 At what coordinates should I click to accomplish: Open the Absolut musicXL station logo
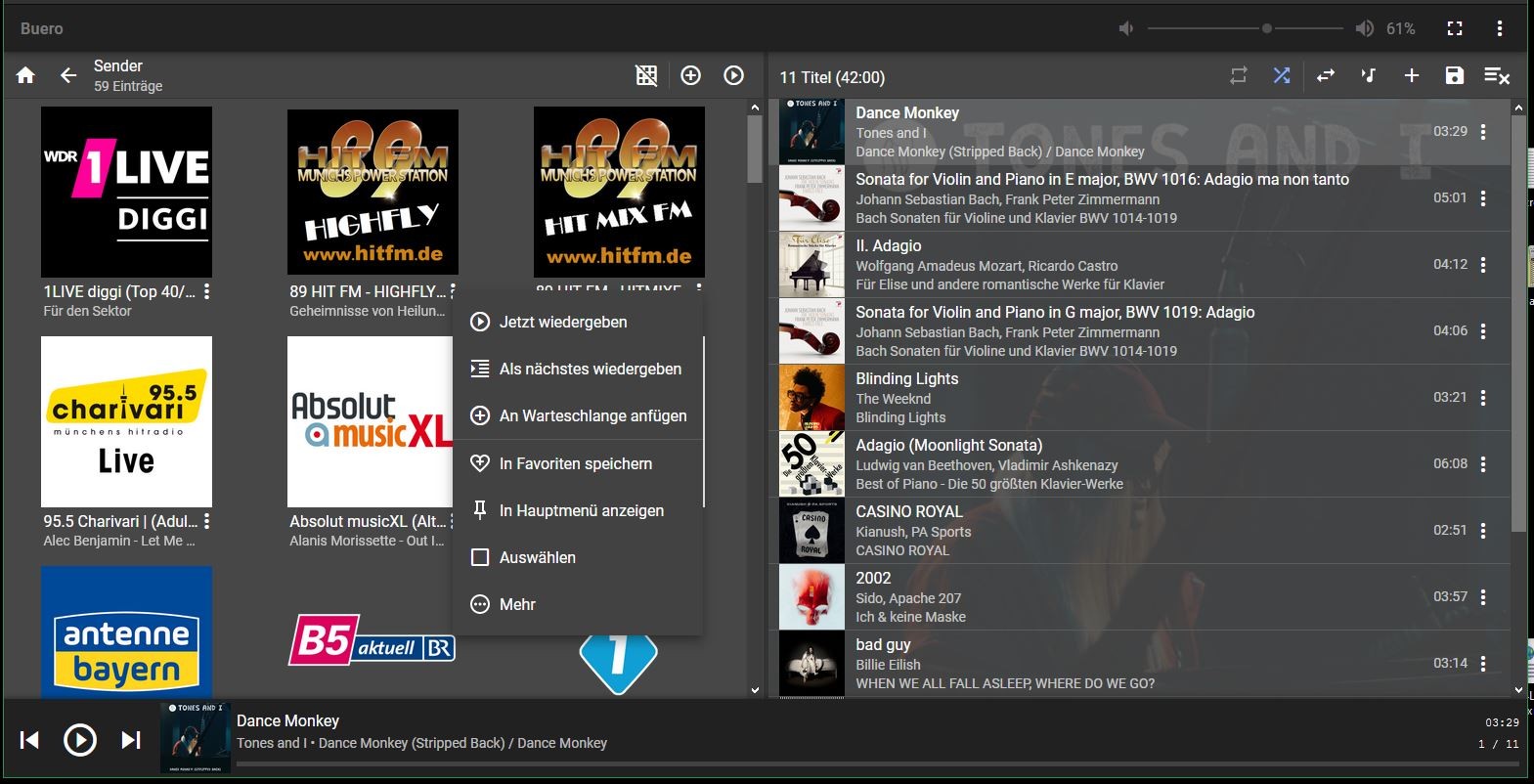coord(371,421)
